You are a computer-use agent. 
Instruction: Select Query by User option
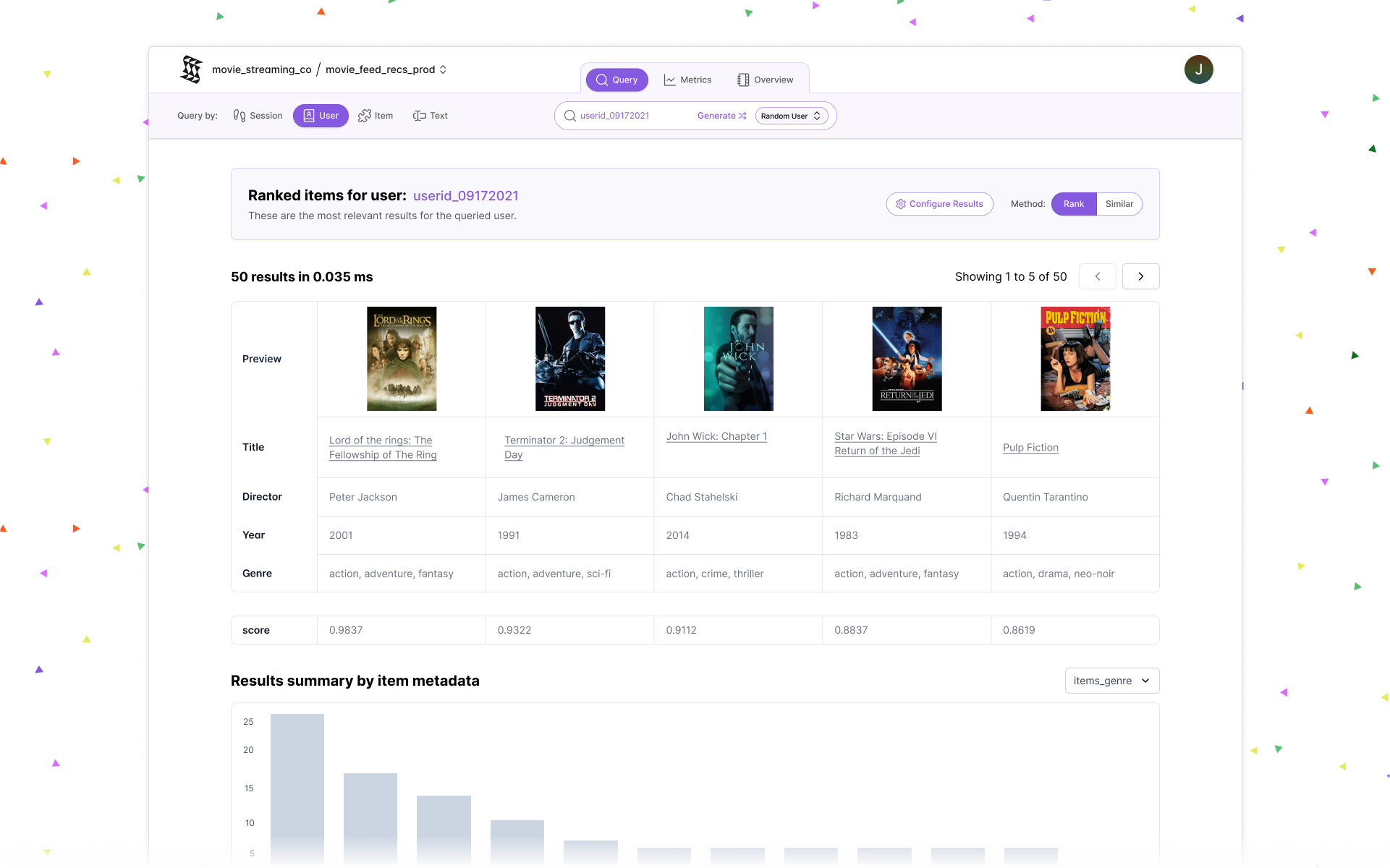click(321, 116)
